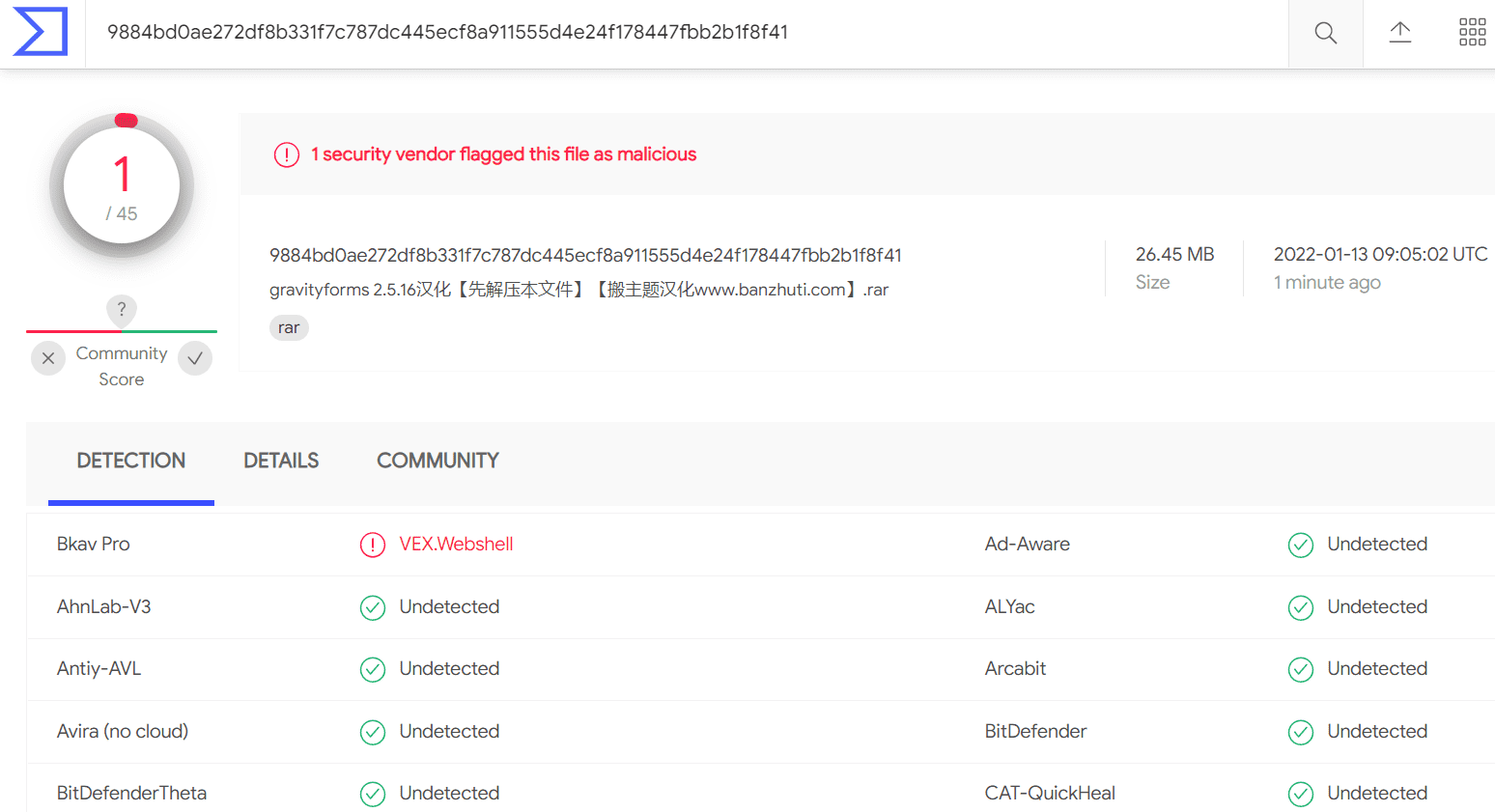This screenshot has width=1495, height=812.
Task: Click the Undetected result for BitDefender
Action: point(1378,731)
